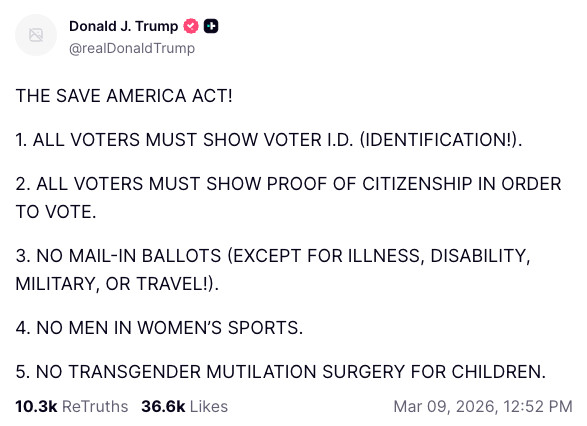This screenshot has height=426, width=587.
Task: Click the red verified checkmark badge
Action: [191, 26]
